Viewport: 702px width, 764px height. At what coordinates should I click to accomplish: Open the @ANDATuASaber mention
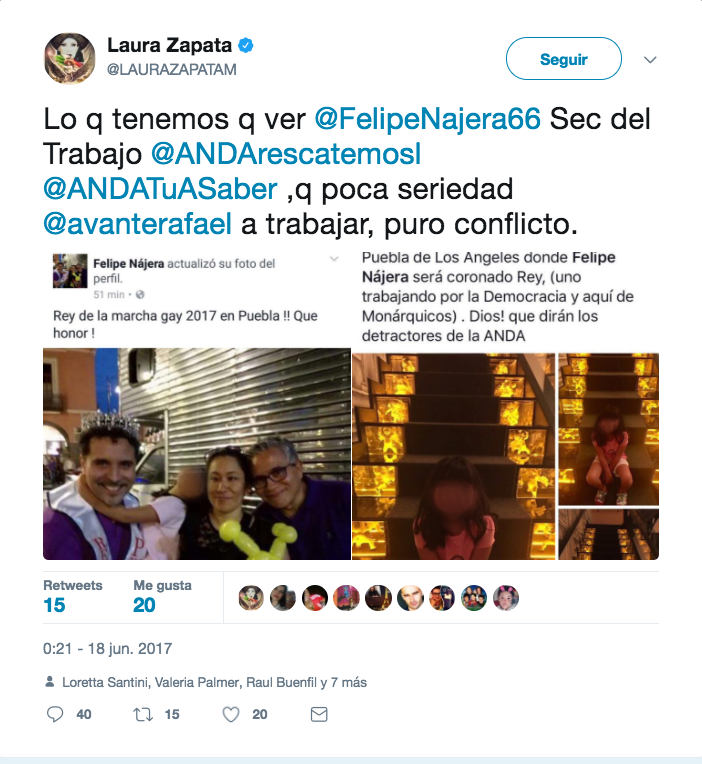pos(160,189)
